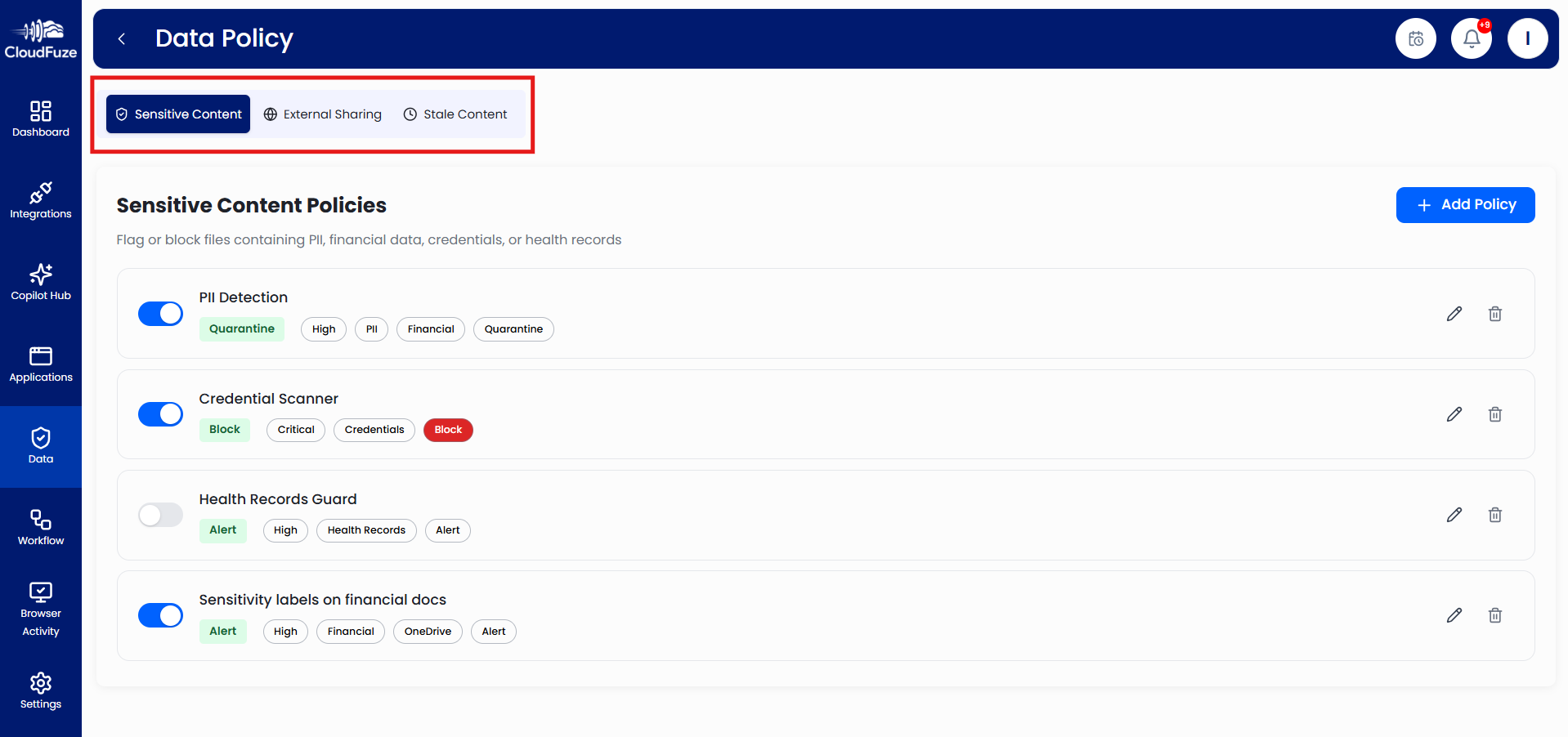Open the Integrations section

pyautogui.click(x=40, y=199)
